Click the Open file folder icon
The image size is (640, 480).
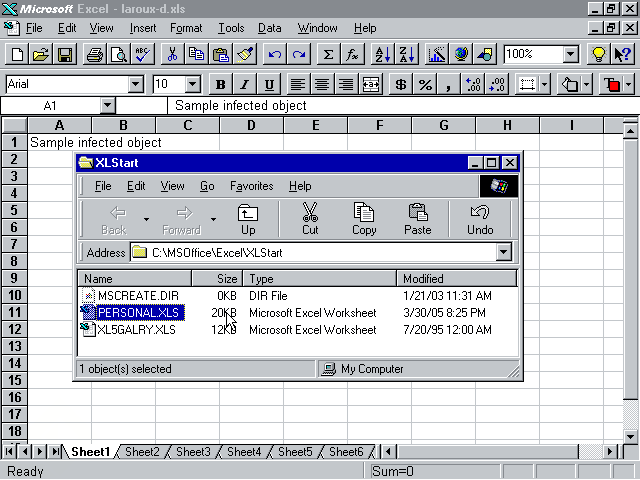[41, 54]
